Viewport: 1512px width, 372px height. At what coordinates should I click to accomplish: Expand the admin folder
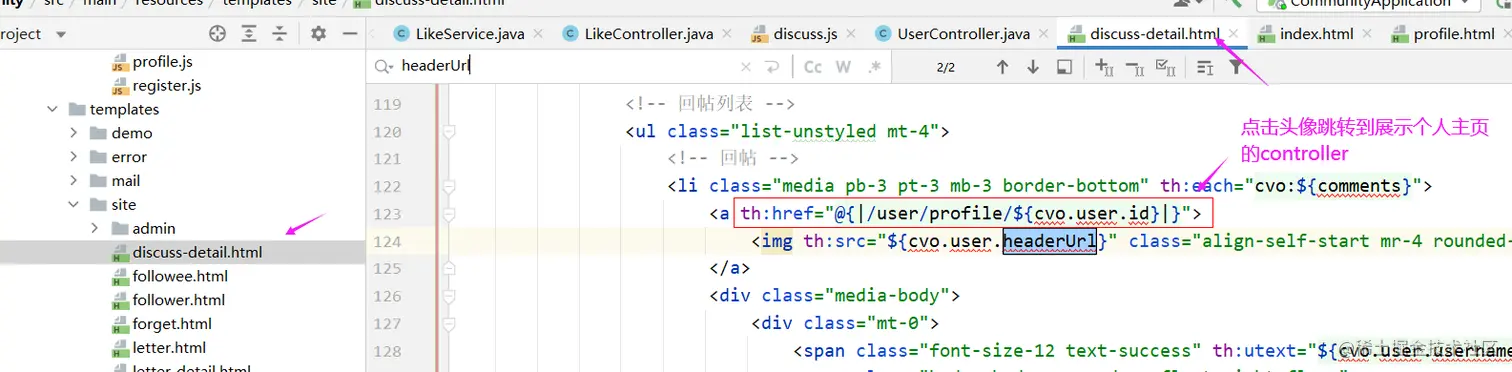(x=95, y=229)
